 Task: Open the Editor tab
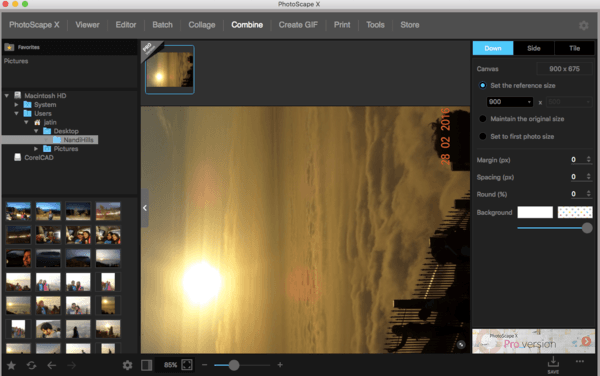[126, 25]
